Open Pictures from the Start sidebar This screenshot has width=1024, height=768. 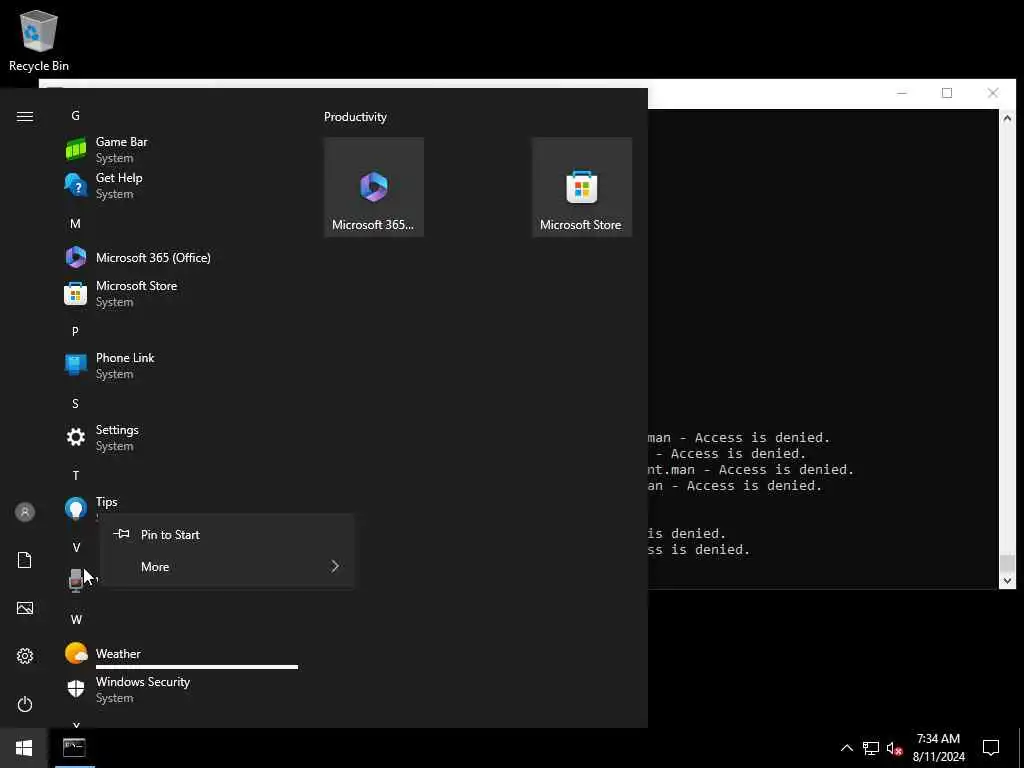click(x=25, y=608)
